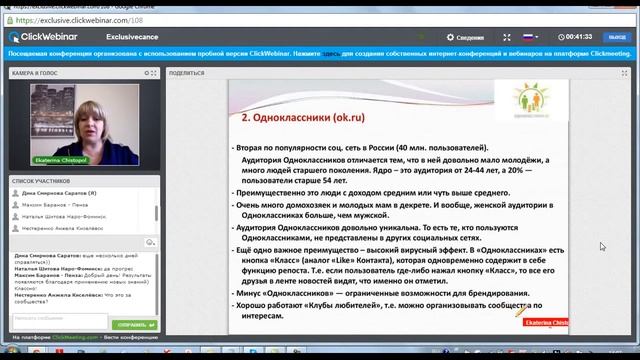Click Ekaterina Chistopol name label on video
This screenshot has width=640, height=360.
pos(61,160)
